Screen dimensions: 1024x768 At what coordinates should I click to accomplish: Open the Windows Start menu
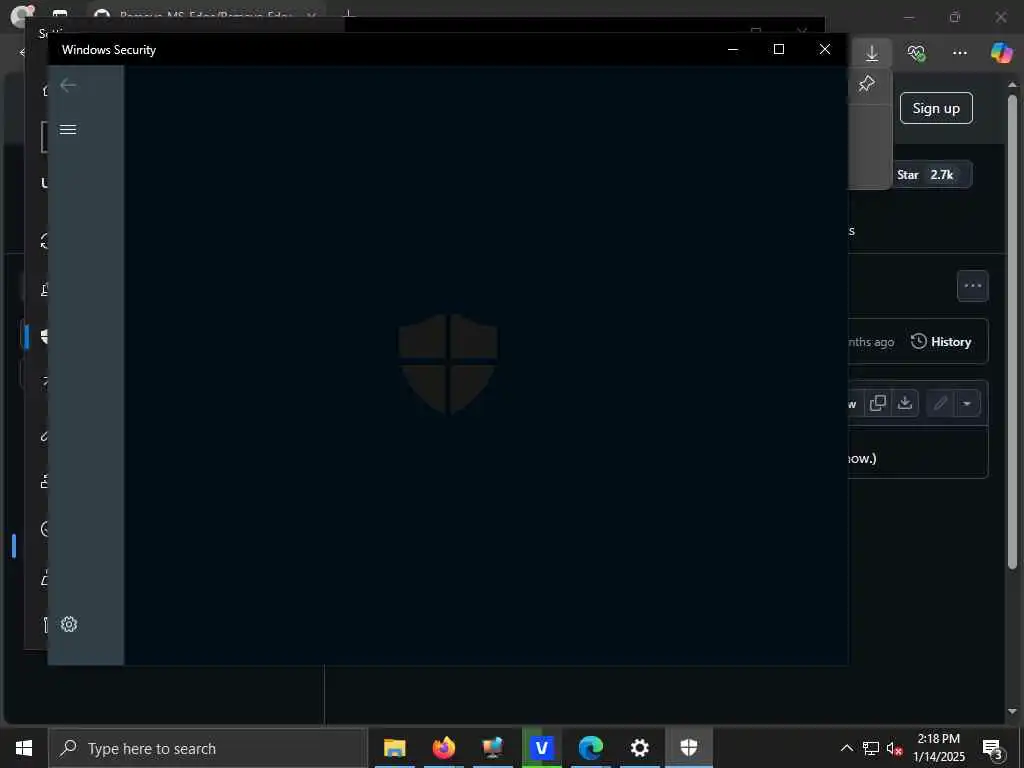[x=24, y=748]
